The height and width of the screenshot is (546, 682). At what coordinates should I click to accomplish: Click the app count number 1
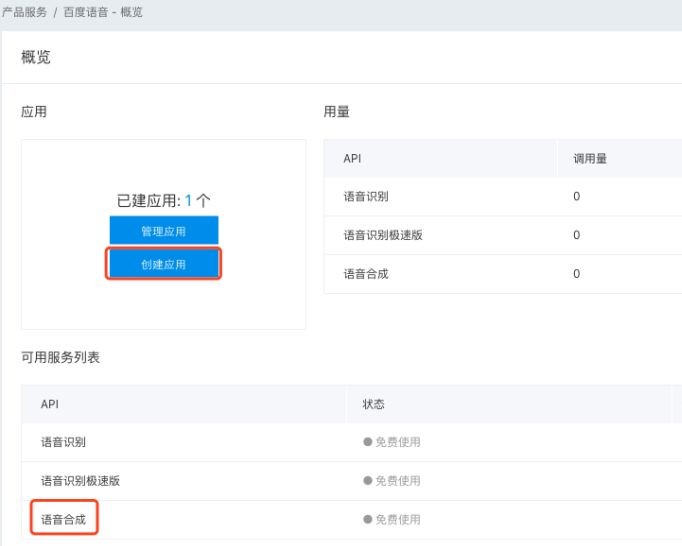click(188, 201)
